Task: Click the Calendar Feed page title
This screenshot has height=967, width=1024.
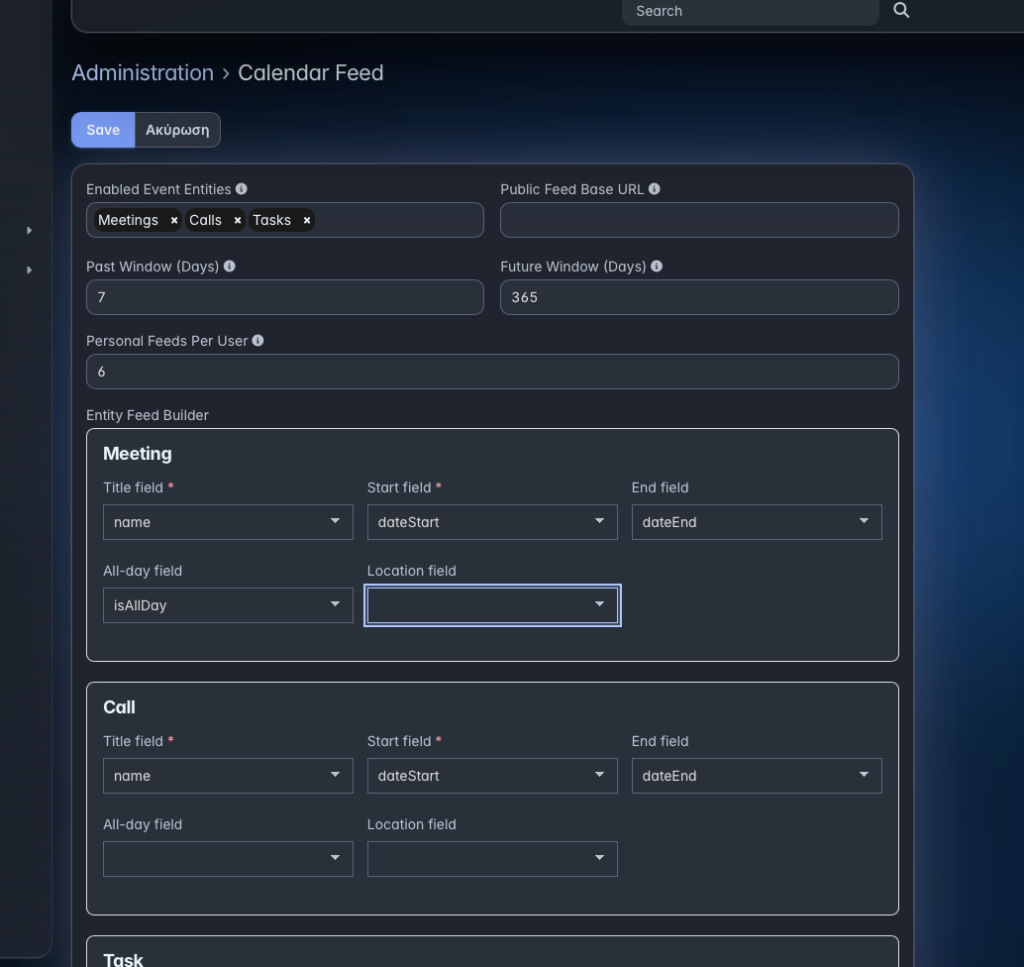Action: pos(310,72)
